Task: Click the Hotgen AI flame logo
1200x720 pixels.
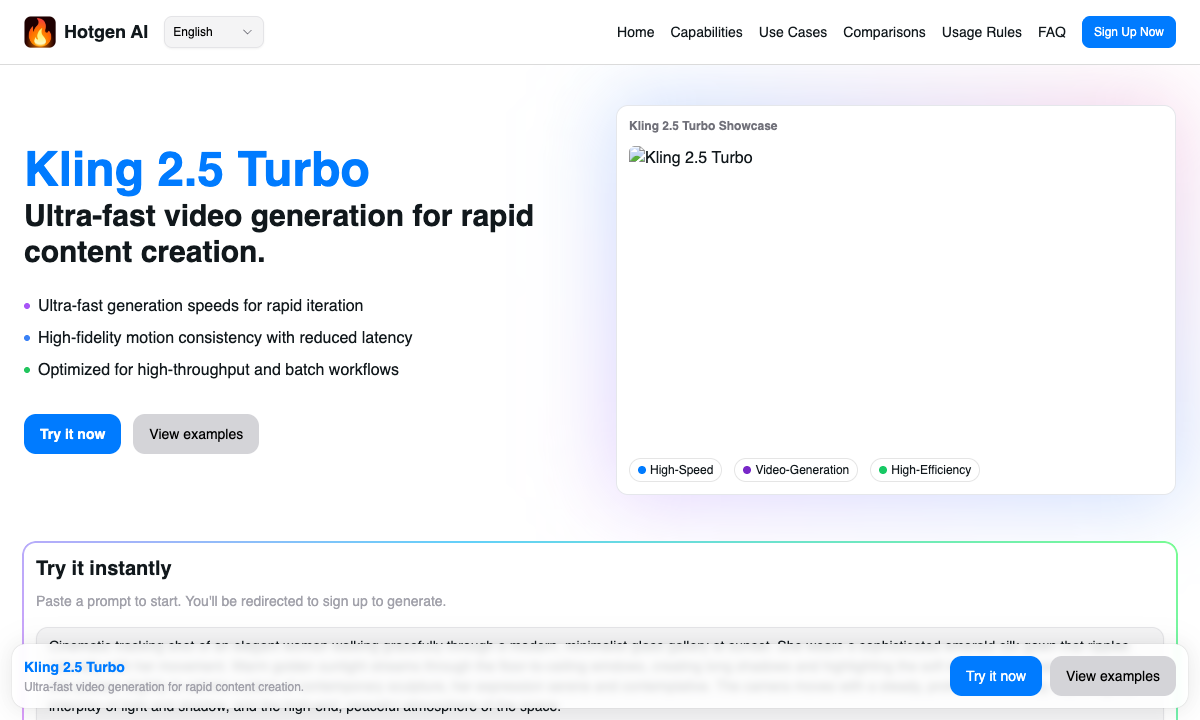Action: tap(40, 31)
